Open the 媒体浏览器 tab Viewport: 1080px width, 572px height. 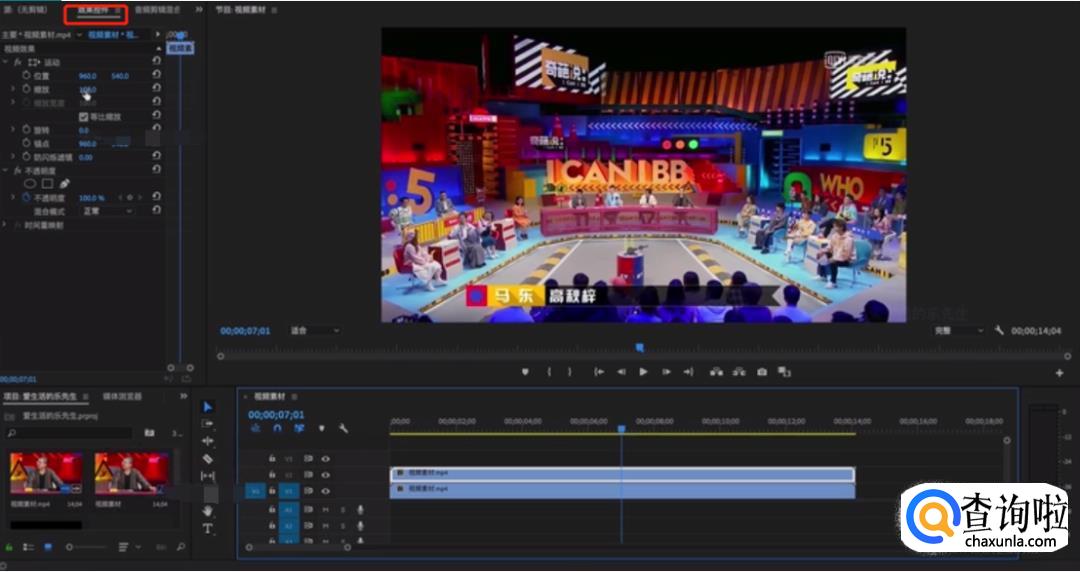click(122, 397)
